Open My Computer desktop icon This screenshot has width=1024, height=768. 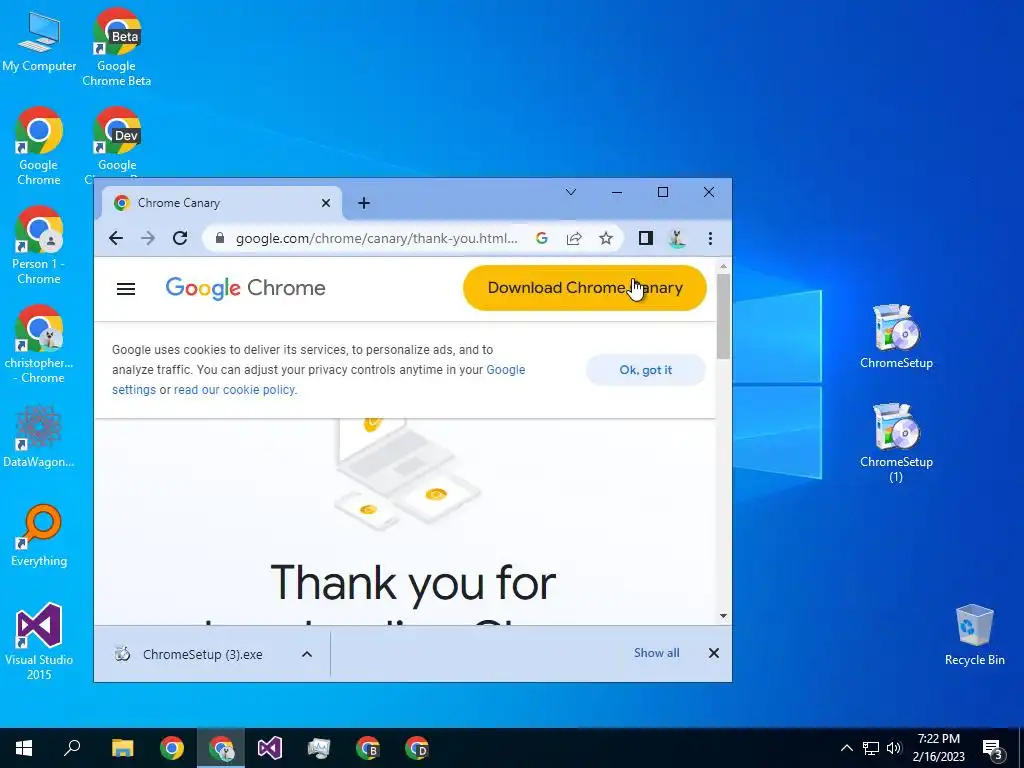pos(39,42)
